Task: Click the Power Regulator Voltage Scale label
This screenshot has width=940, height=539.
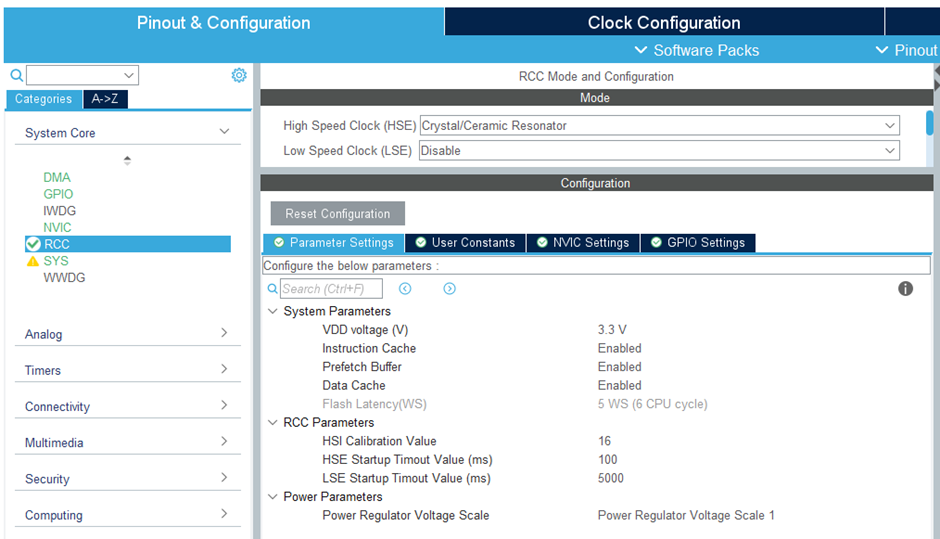Action: tap(405, 515)
